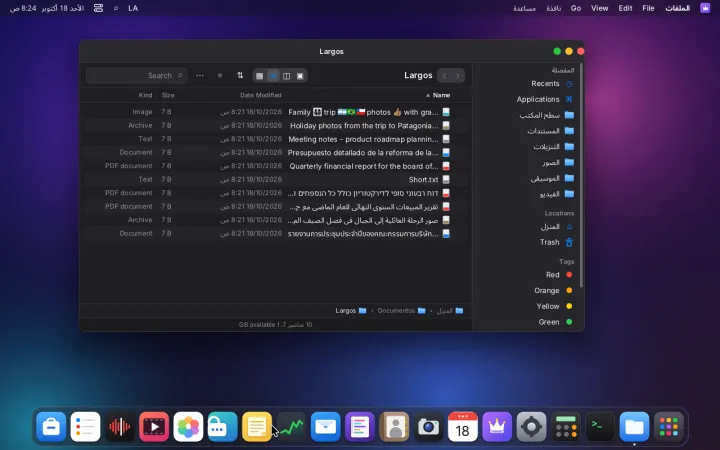
Task: Select the Hebrew-named PDF document row
Action: [276, 193]
